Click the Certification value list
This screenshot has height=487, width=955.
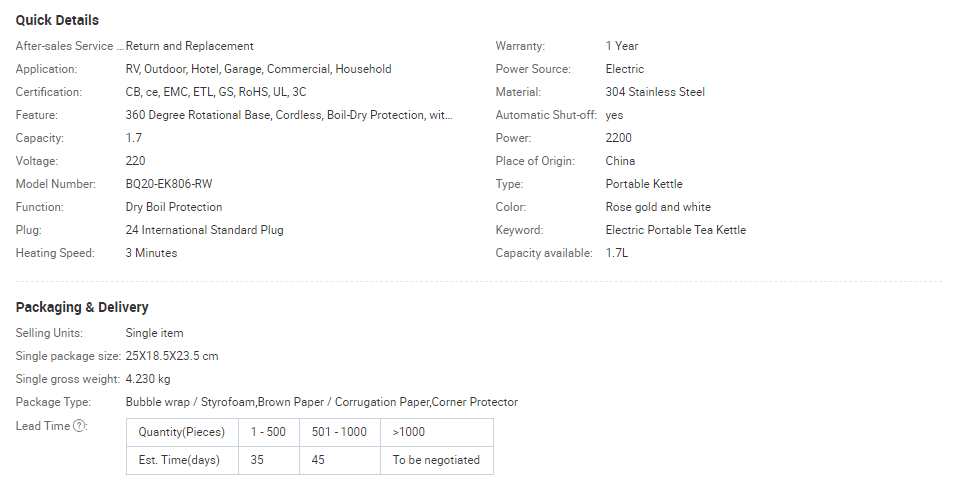(x=216, y=92)
